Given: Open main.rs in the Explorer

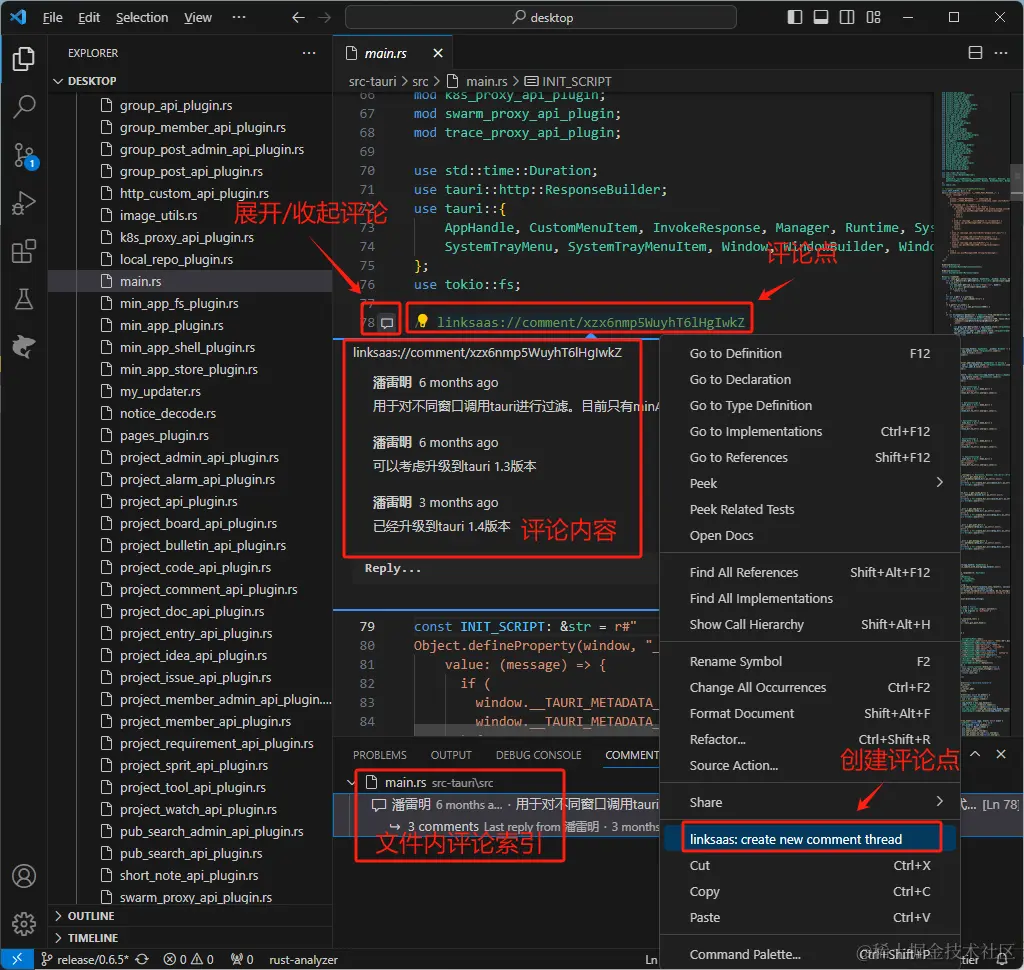Looking at the screenshot, I should (191, 282).
